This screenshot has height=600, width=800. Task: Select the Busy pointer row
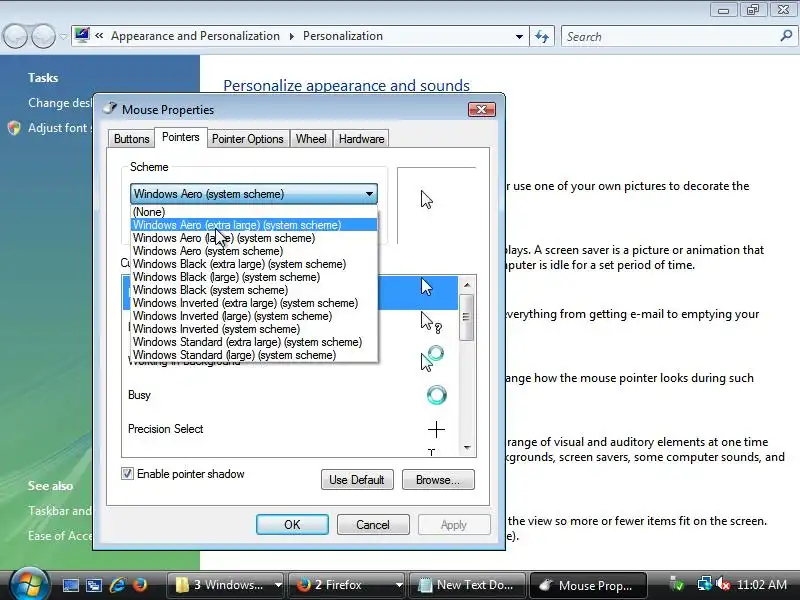[290, 395]
